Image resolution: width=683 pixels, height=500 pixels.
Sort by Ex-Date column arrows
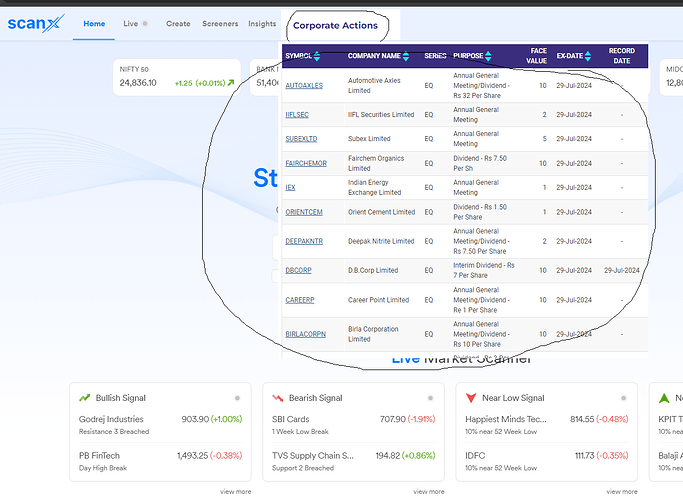tap(588, 56)
